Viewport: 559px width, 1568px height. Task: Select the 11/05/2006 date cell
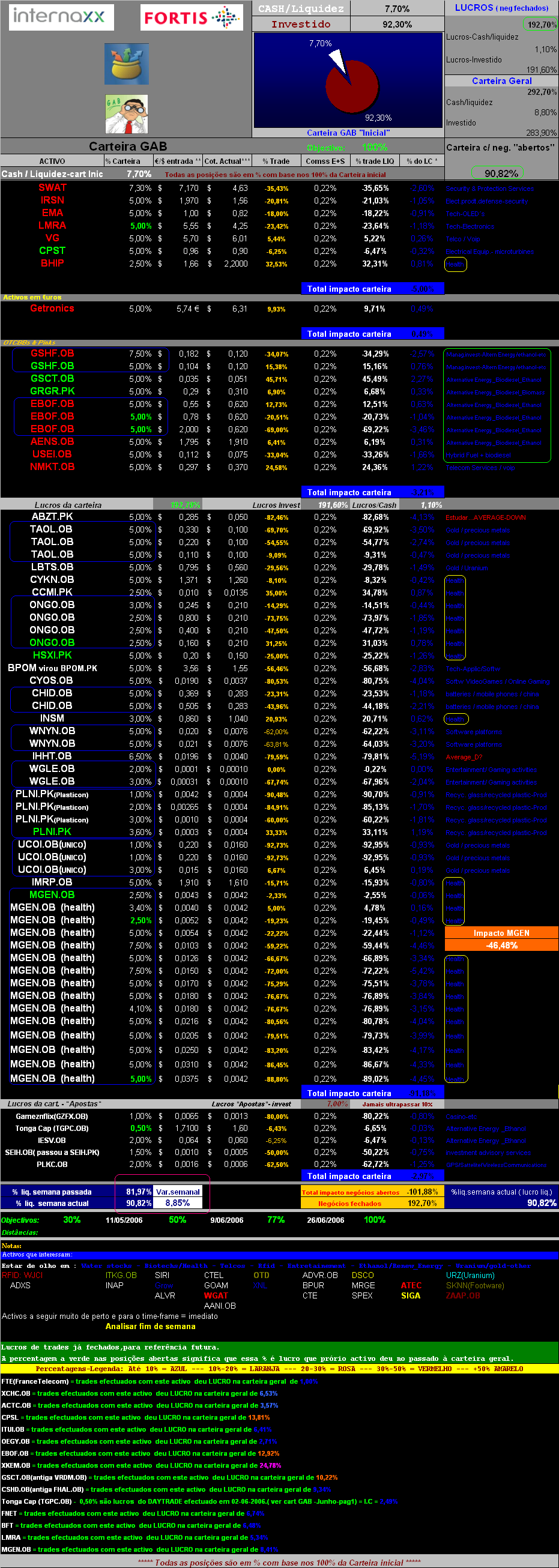(x=124, y=1220)
